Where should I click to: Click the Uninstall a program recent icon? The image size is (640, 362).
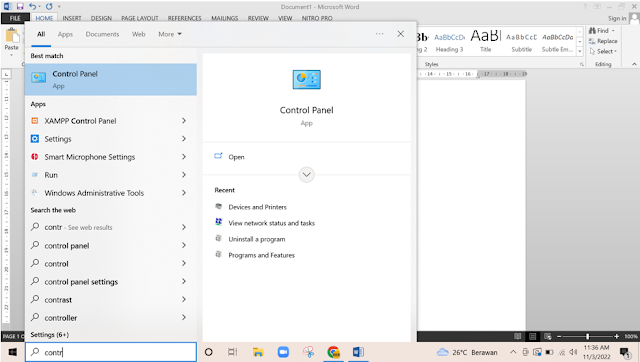(x=219, y=239)
